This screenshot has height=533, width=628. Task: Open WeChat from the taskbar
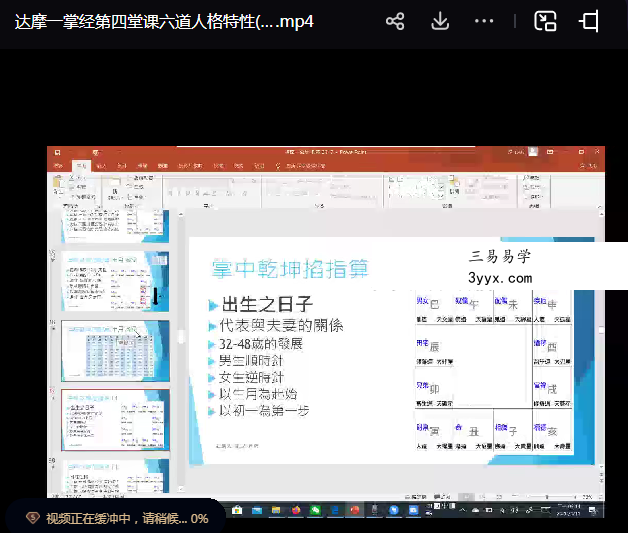click(316, 510)
